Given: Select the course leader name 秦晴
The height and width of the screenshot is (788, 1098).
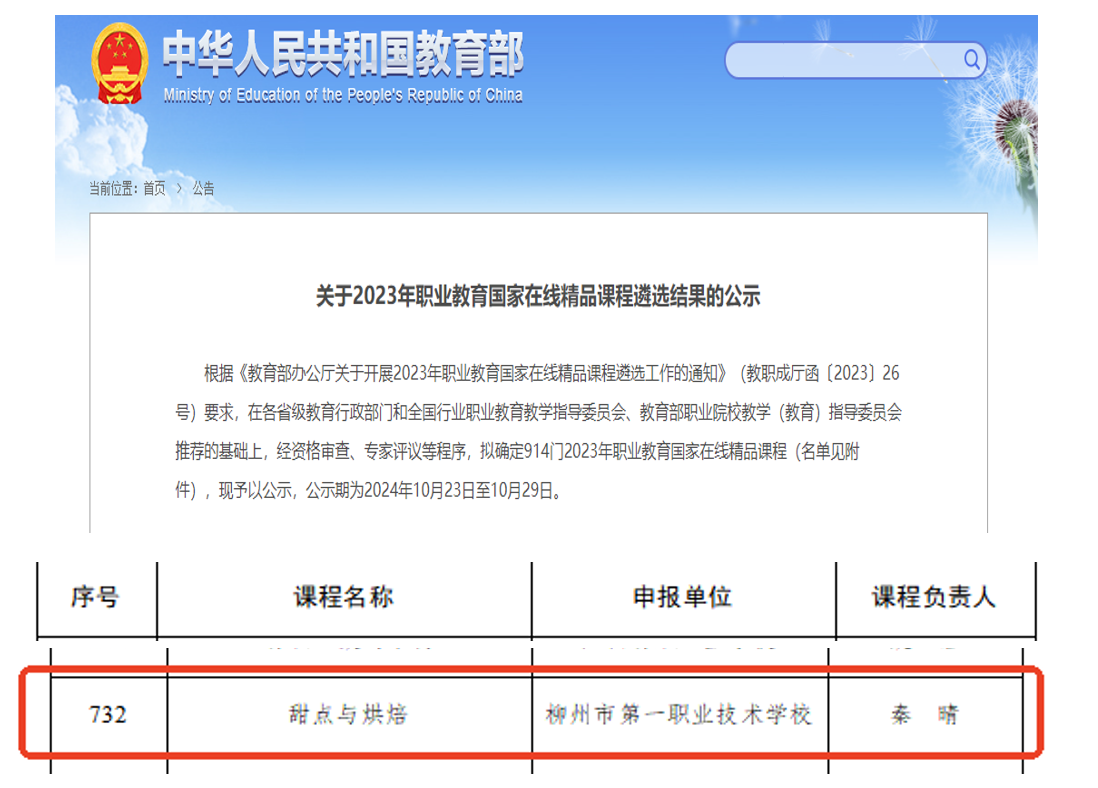Looking at the screenshot, I should (x=924, y=715).
